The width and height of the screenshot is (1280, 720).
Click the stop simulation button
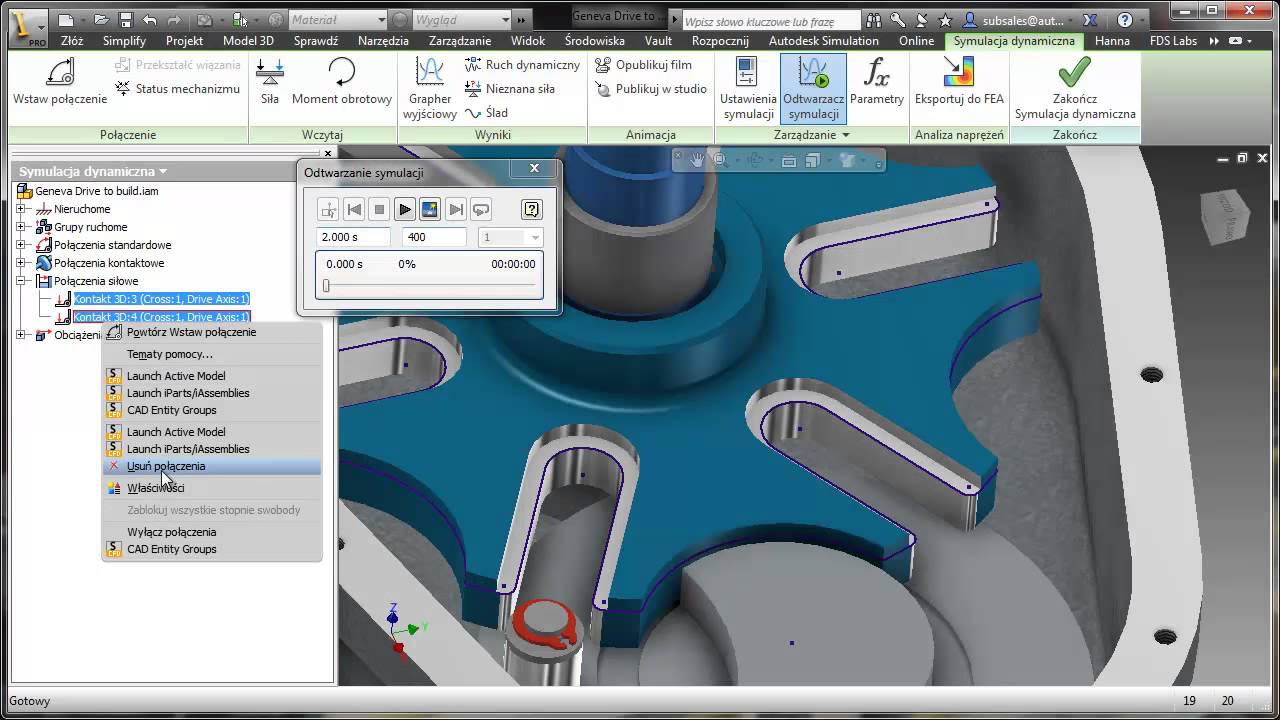[379, 209]
